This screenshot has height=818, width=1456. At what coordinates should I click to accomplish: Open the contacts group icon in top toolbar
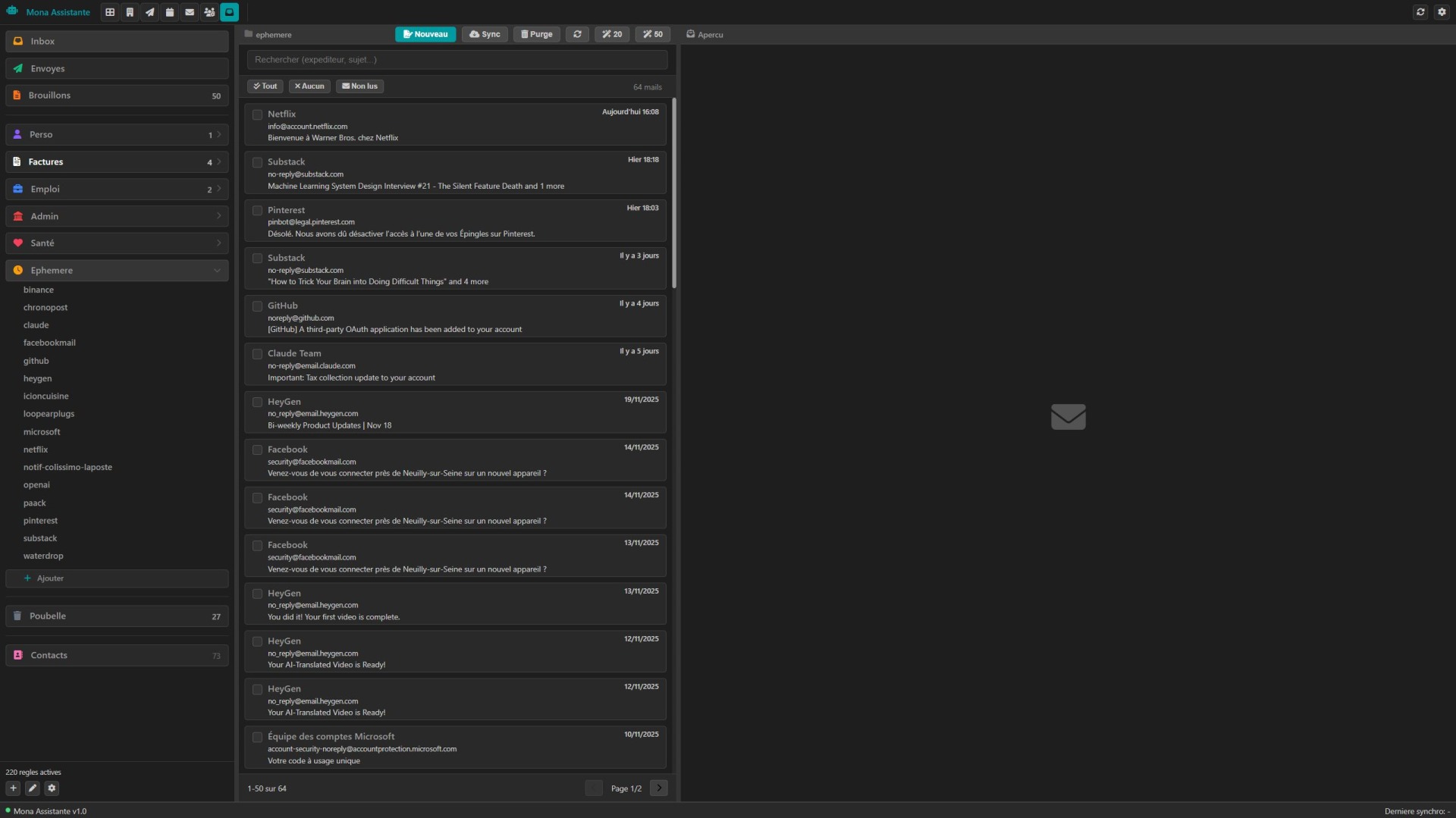pos(209,12)
